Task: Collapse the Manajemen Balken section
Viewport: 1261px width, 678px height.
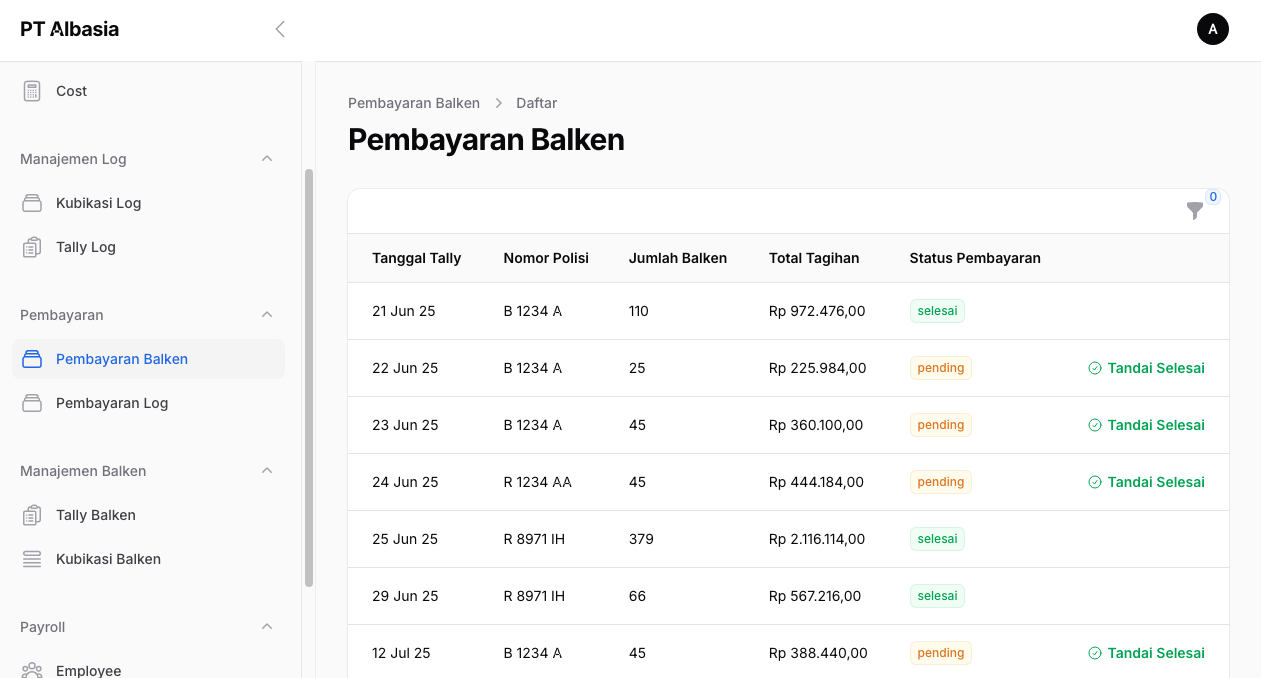Action: 267,471
